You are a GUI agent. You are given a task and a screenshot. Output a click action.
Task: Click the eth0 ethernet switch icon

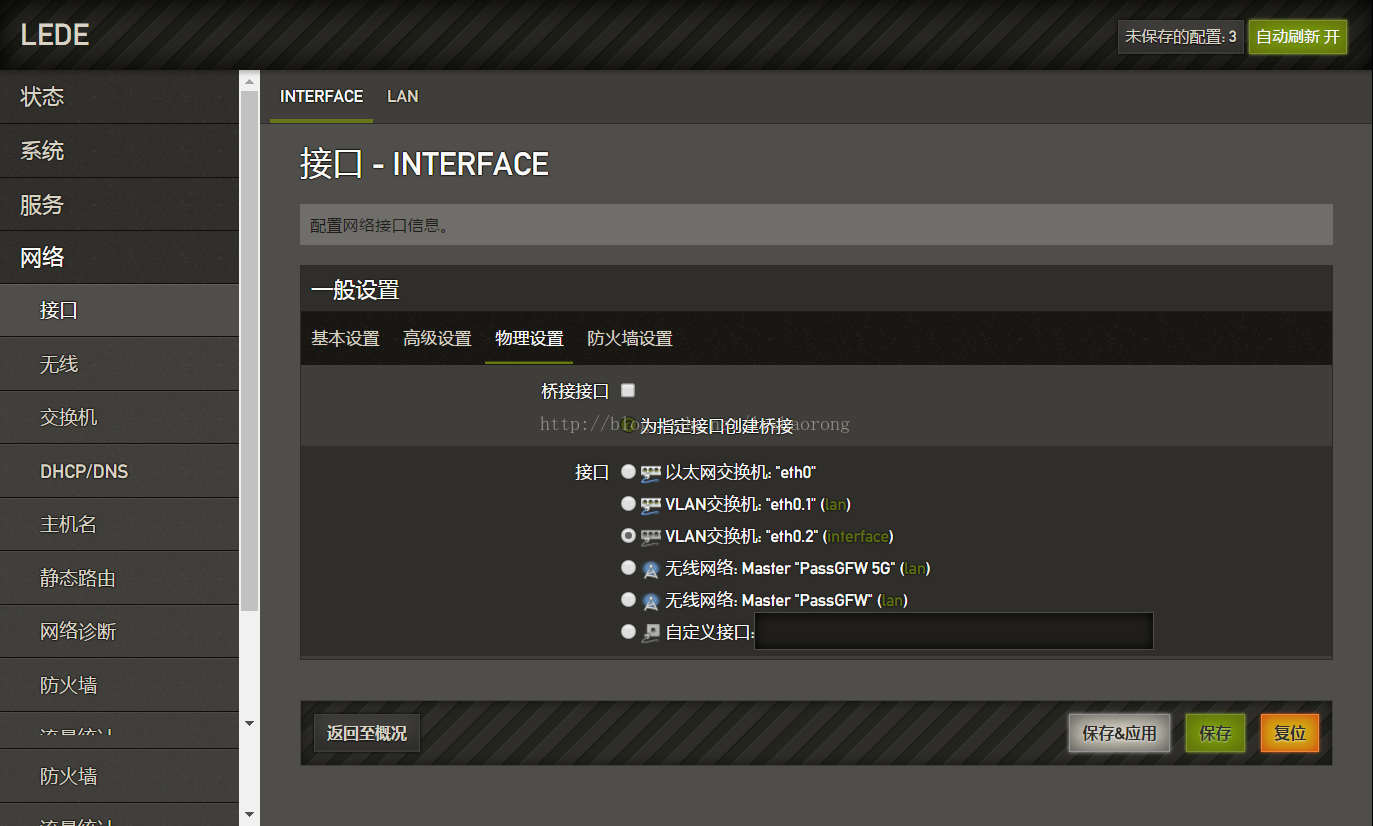[x=651, y=472]
